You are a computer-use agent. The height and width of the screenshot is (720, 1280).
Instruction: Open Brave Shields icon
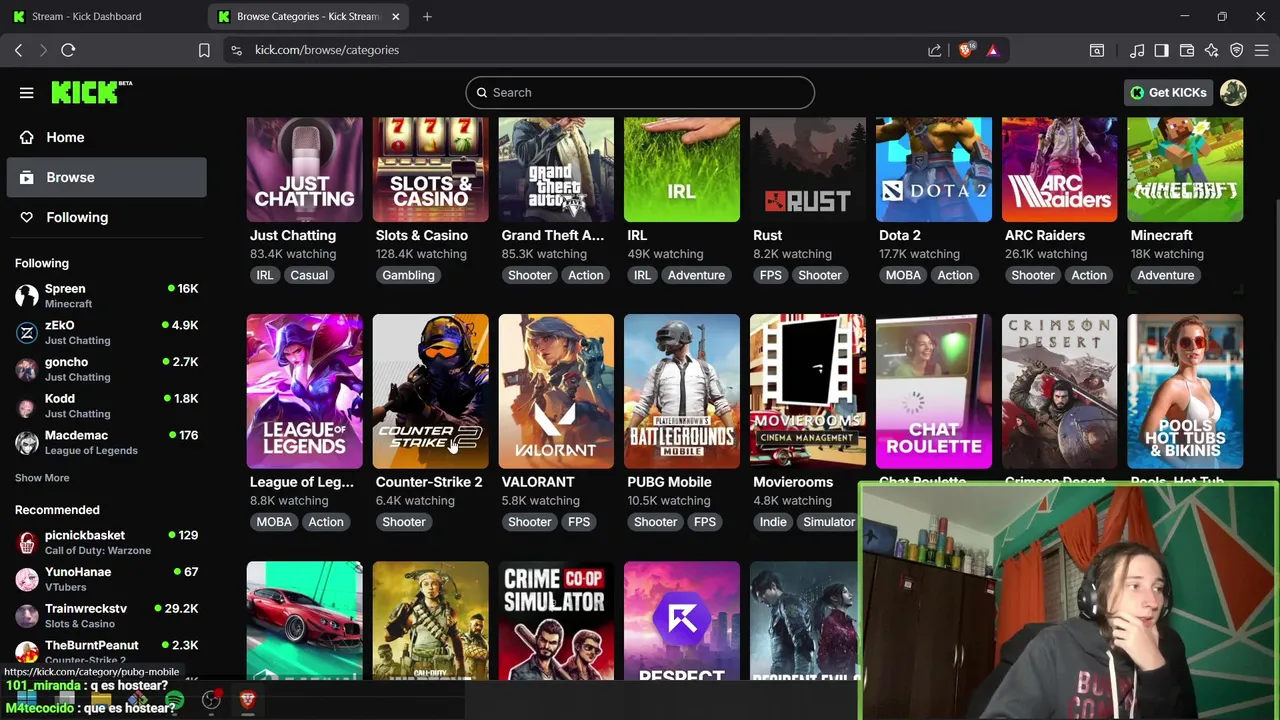(x=965, y=50)
